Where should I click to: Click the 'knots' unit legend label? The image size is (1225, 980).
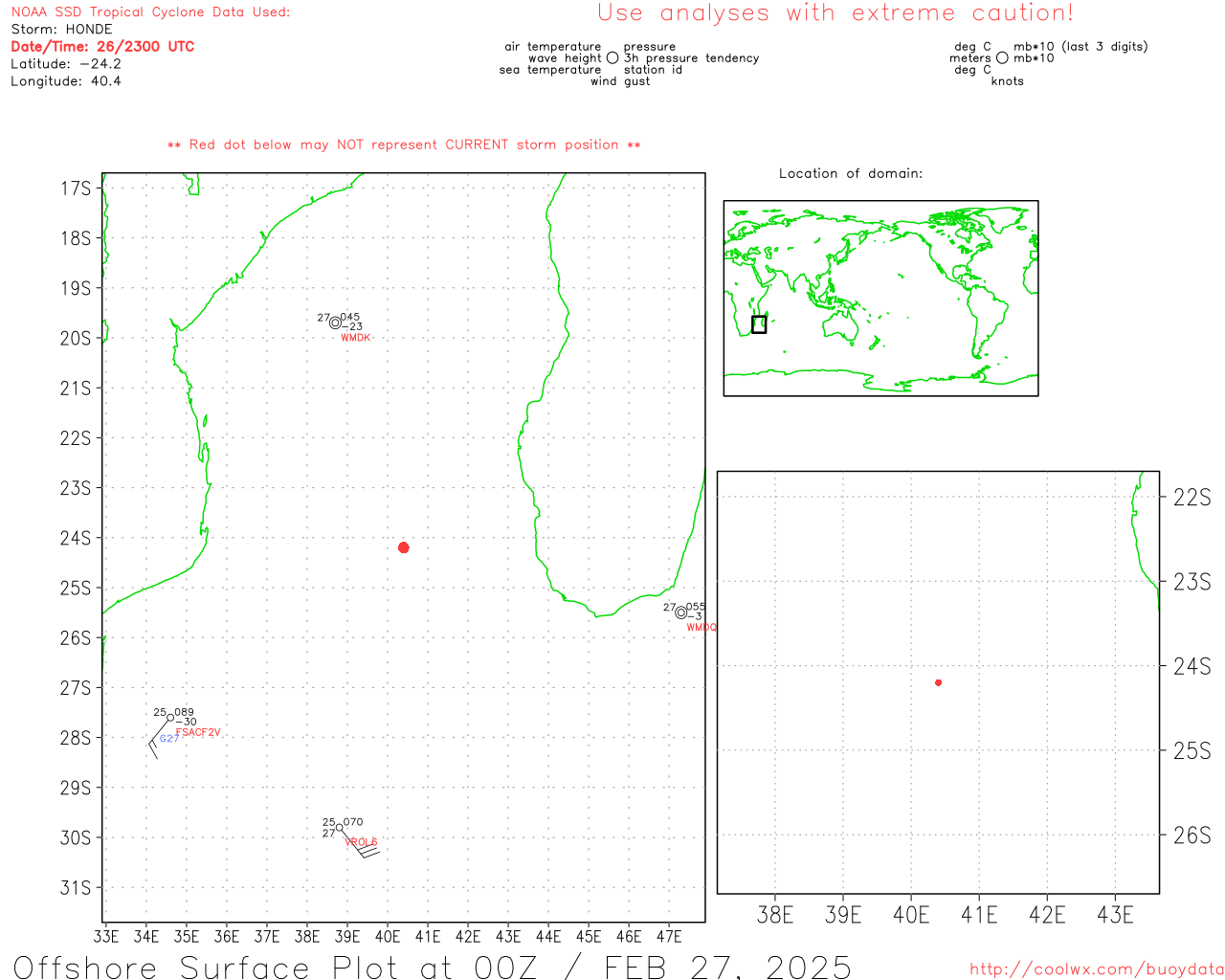point(1008,81)
